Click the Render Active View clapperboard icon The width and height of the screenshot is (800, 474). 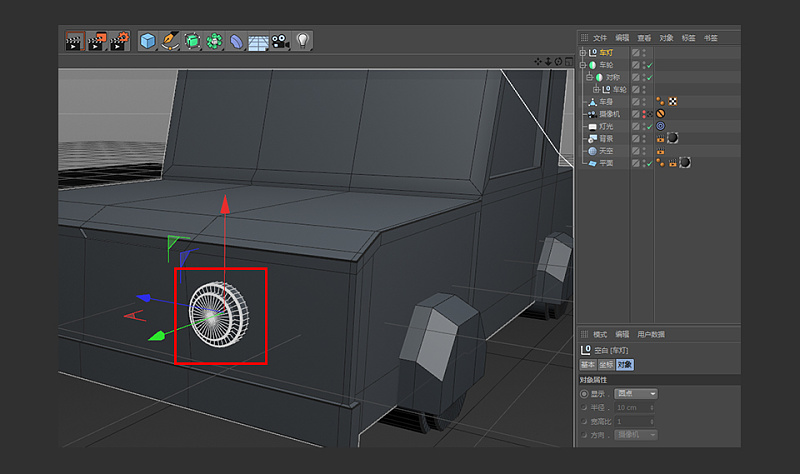tap(74, 41)
